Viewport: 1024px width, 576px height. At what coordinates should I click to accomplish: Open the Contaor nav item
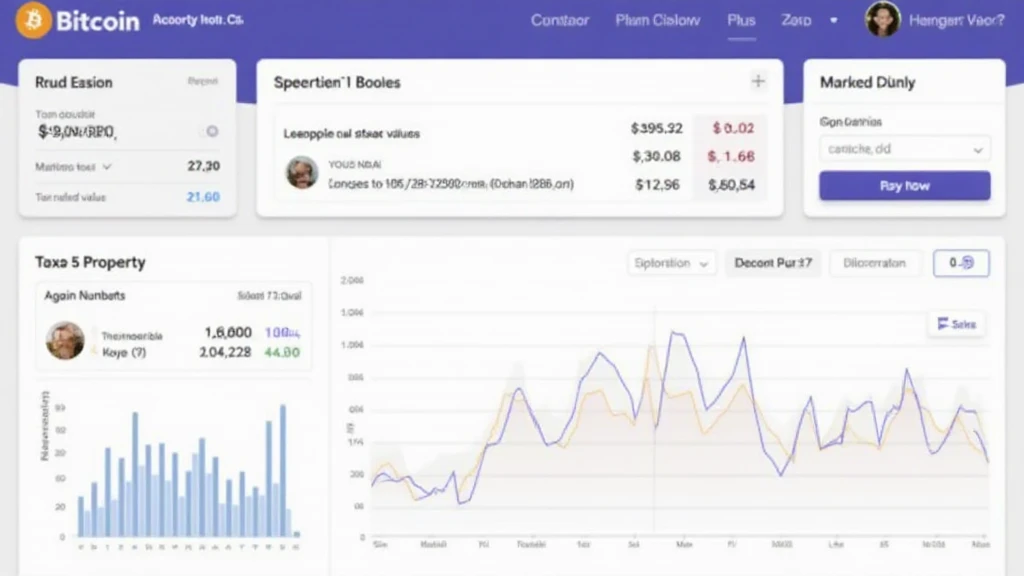560,21
